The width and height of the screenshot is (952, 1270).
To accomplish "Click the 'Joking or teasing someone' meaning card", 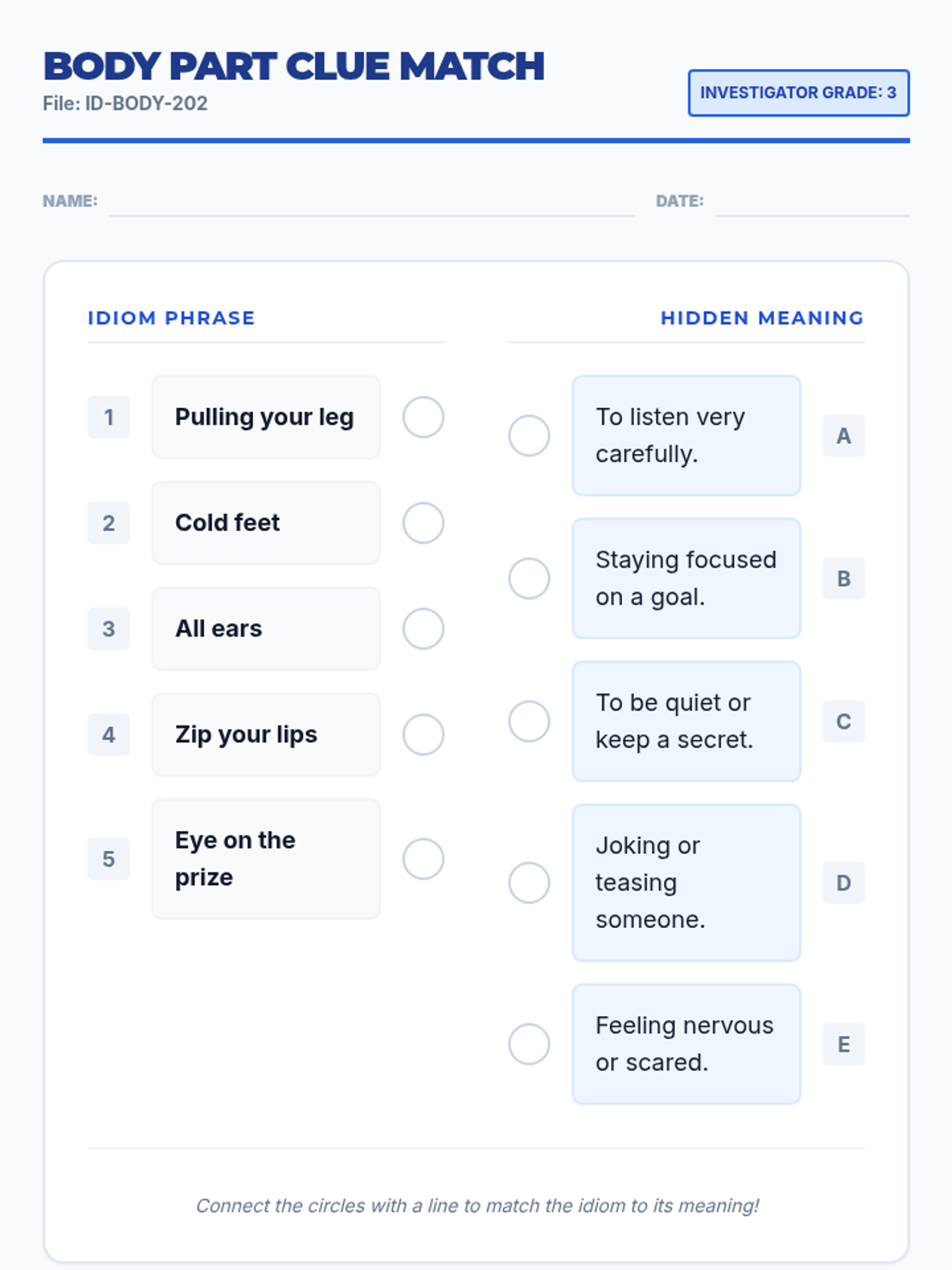I will pyautogui.click(x=686, y=883).
